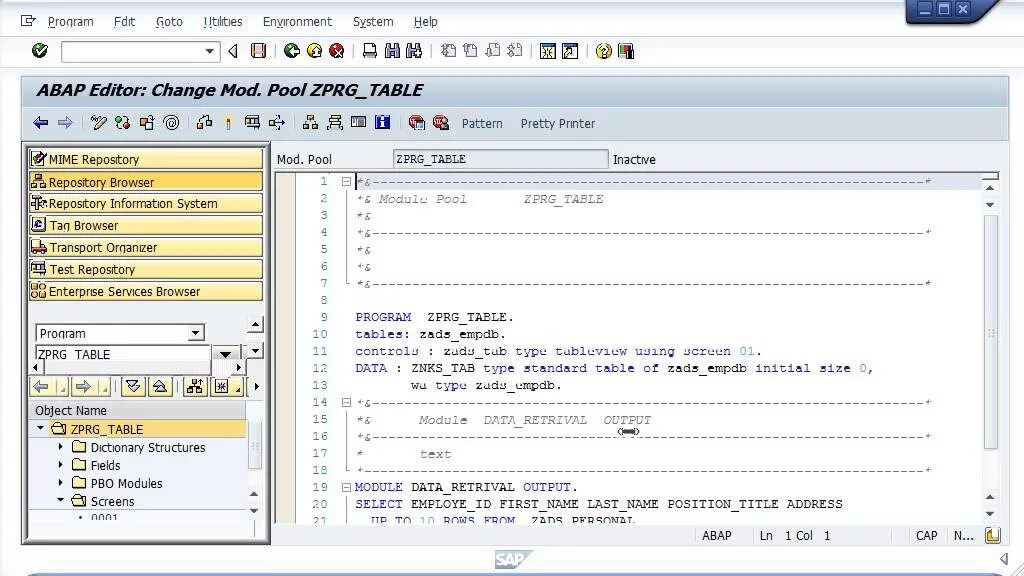Image resolution: width=1024 pixels, height=576 pixels.
Task: Open the Utilities menu
Action: coord(223,22)
